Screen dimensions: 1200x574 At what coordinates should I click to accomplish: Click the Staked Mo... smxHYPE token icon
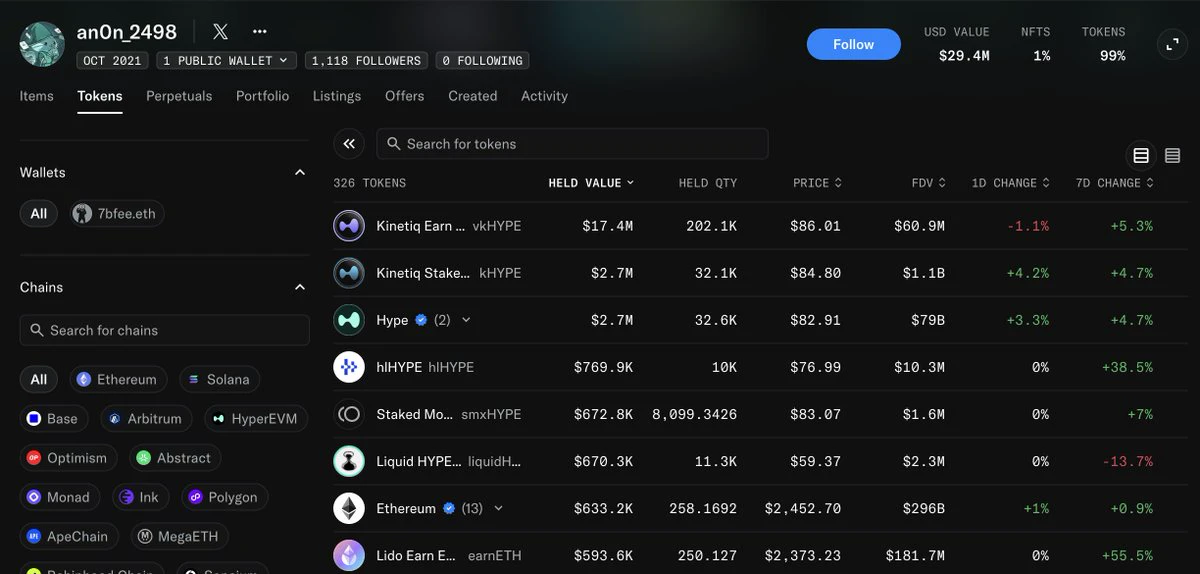(349, 414)
